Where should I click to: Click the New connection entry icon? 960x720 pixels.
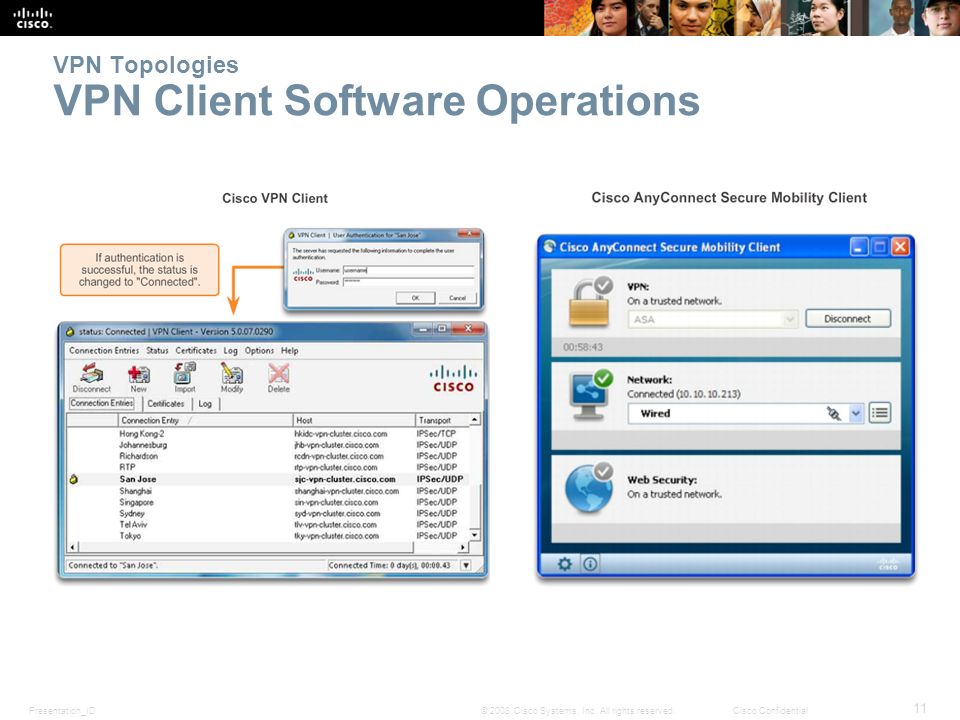click(x=138, y=373)
